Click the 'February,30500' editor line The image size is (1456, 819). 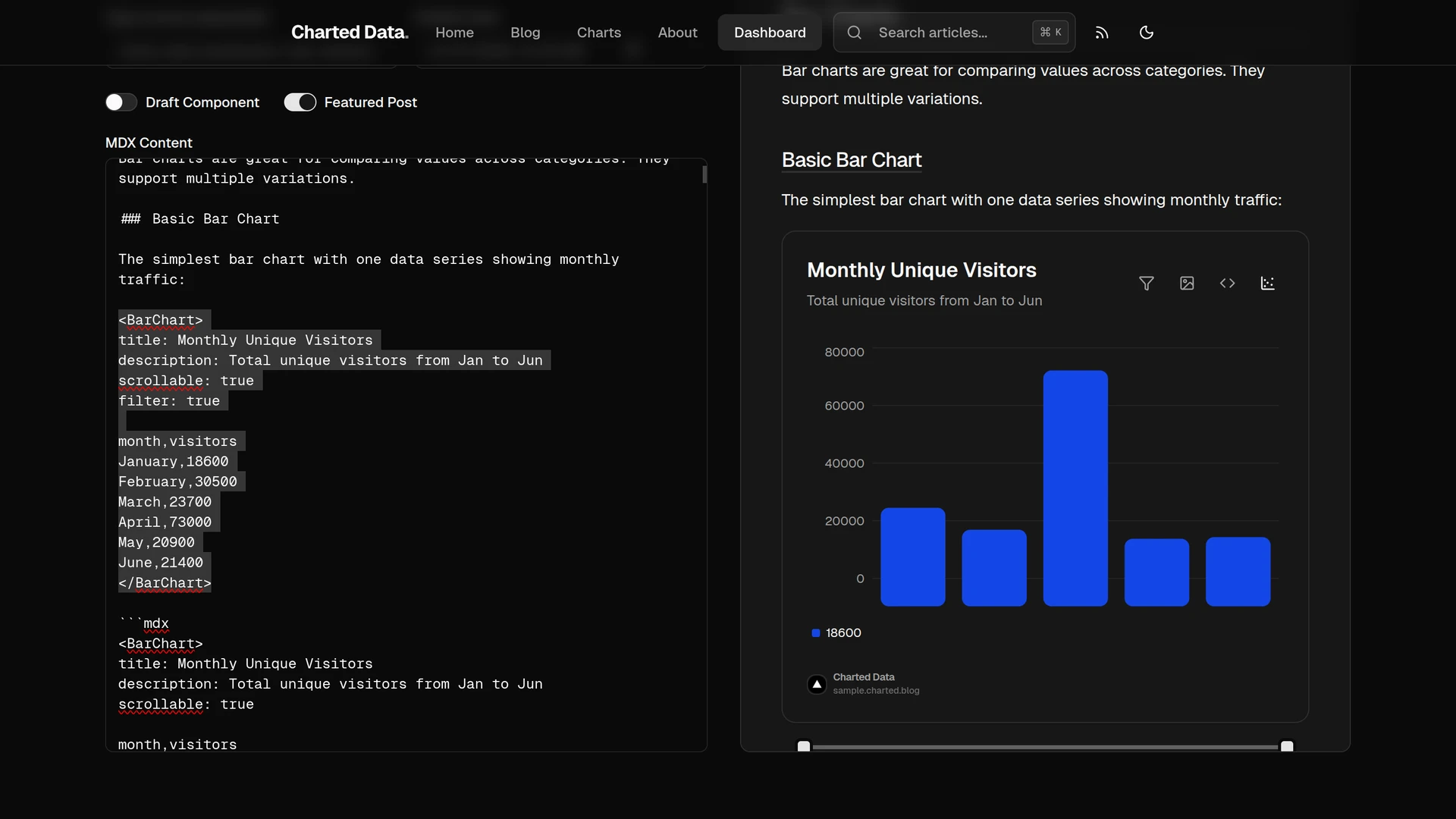[x=177, y=482]
